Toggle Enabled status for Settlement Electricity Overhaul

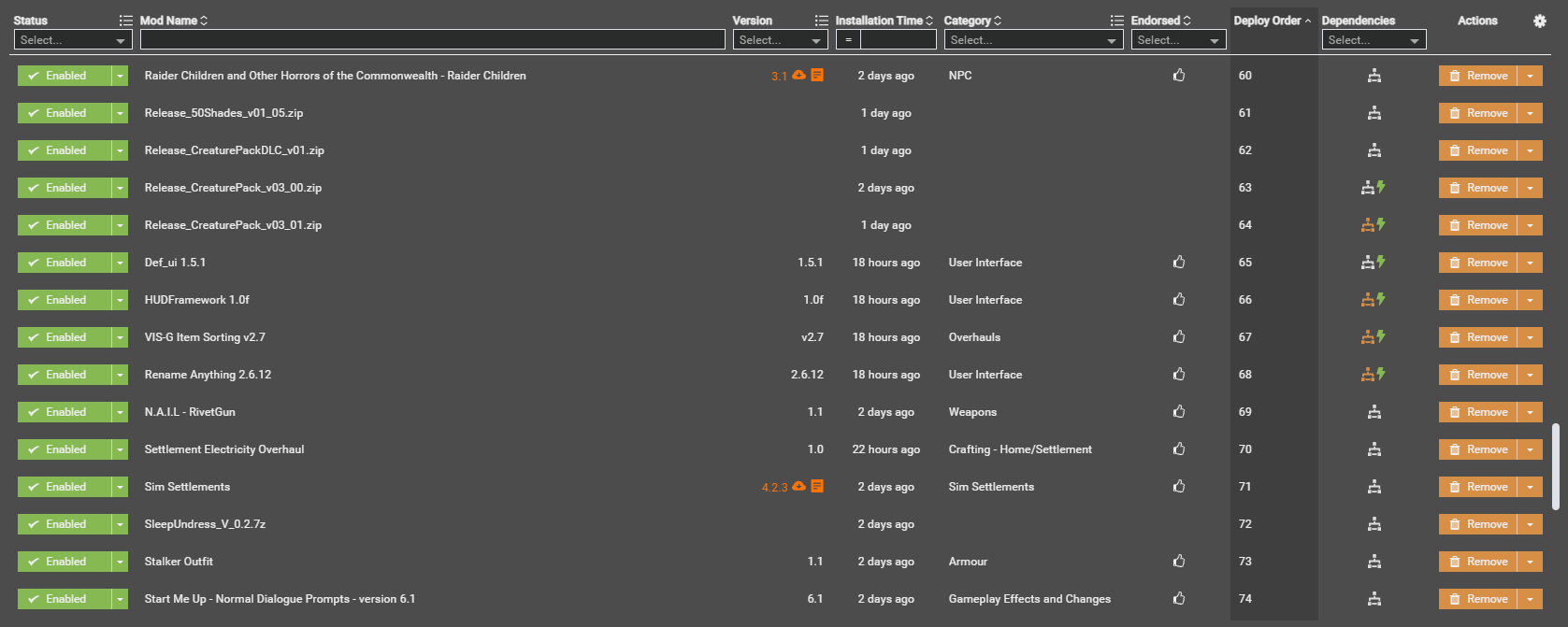(65, 449)
